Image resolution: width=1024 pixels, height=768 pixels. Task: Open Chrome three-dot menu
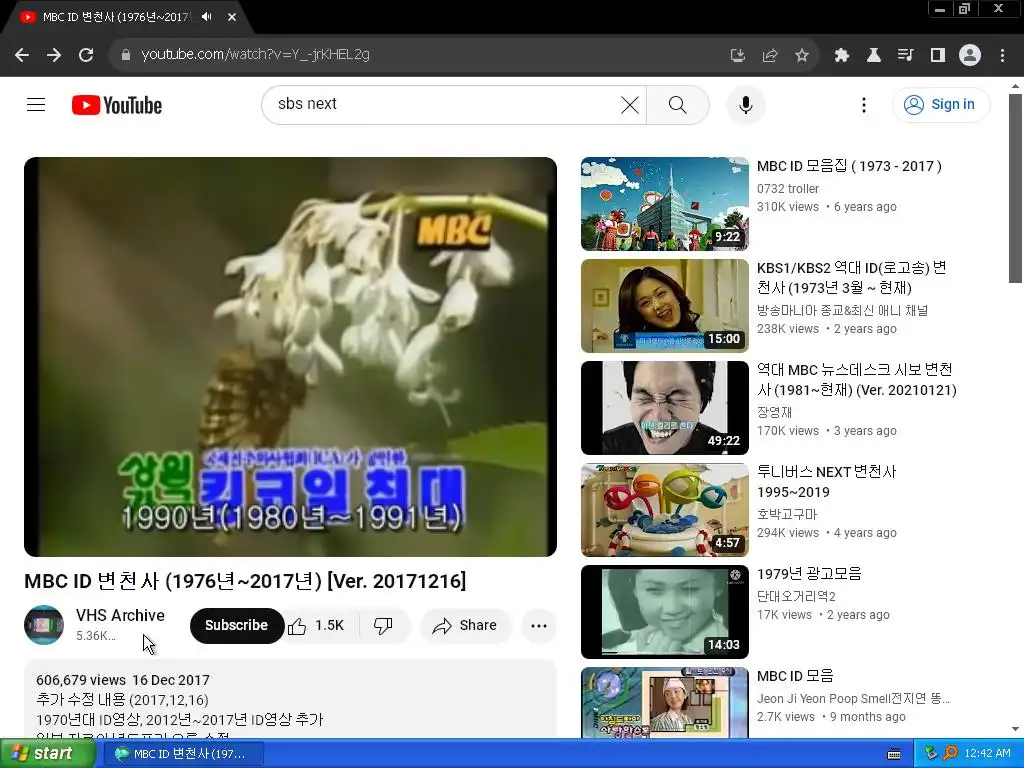coord(1002,55)
